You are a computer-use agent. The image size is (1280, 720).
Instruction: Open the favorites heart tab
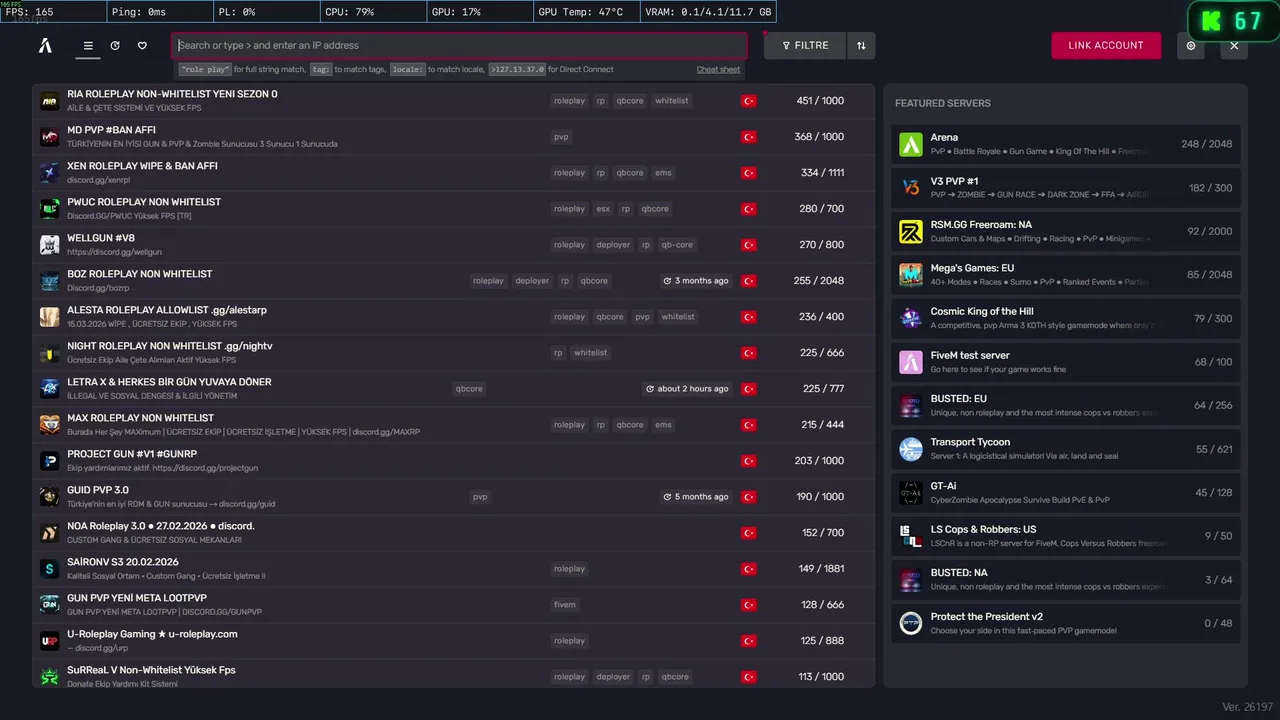(142, 46)
